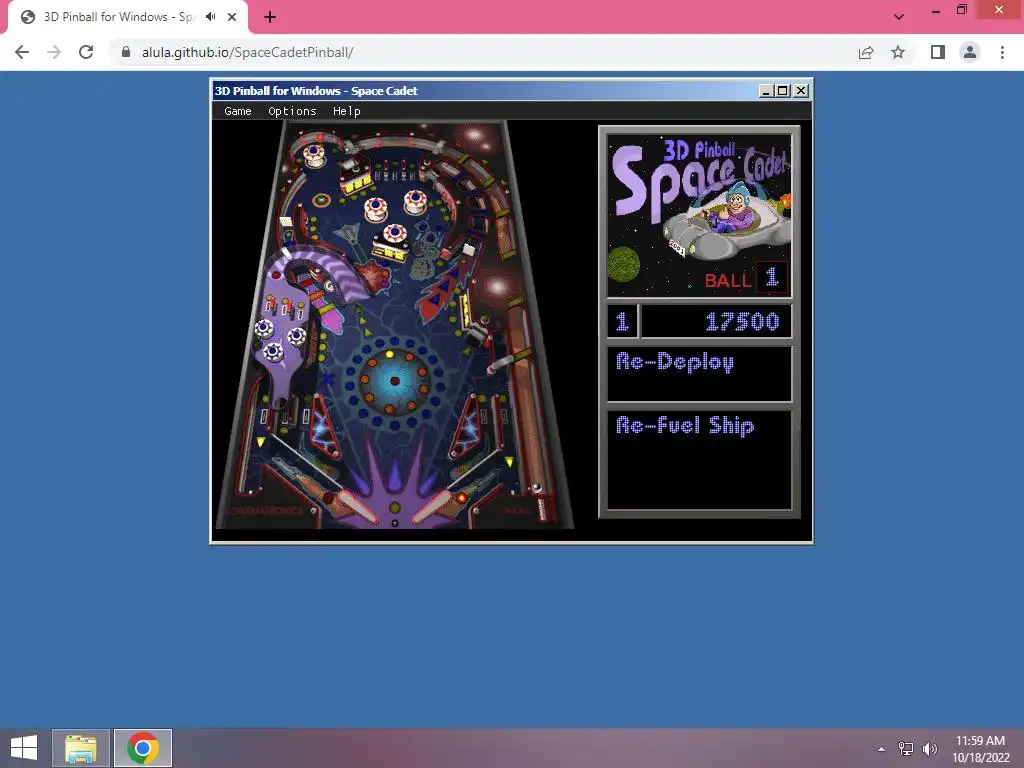
Task: Bookmark this page with star icon
Action: coord(898,52)
